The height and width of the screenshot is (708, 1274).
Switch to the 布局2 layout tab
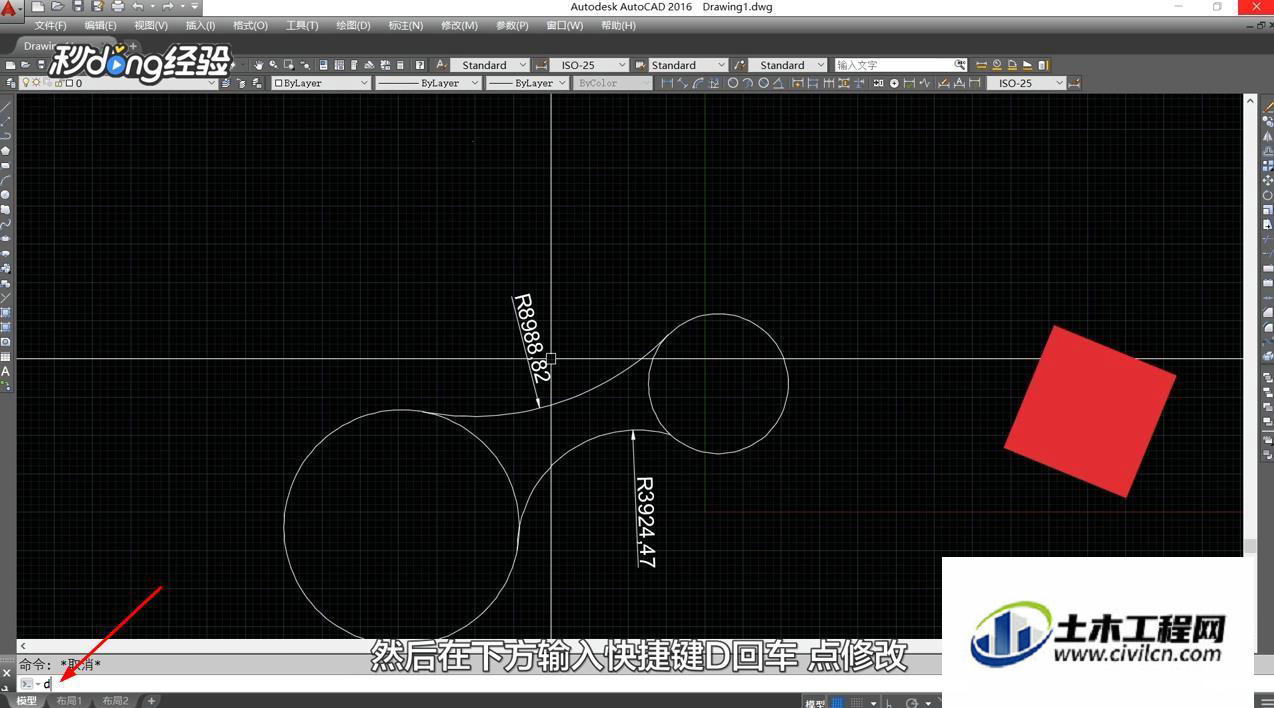(x=115, y=701)
